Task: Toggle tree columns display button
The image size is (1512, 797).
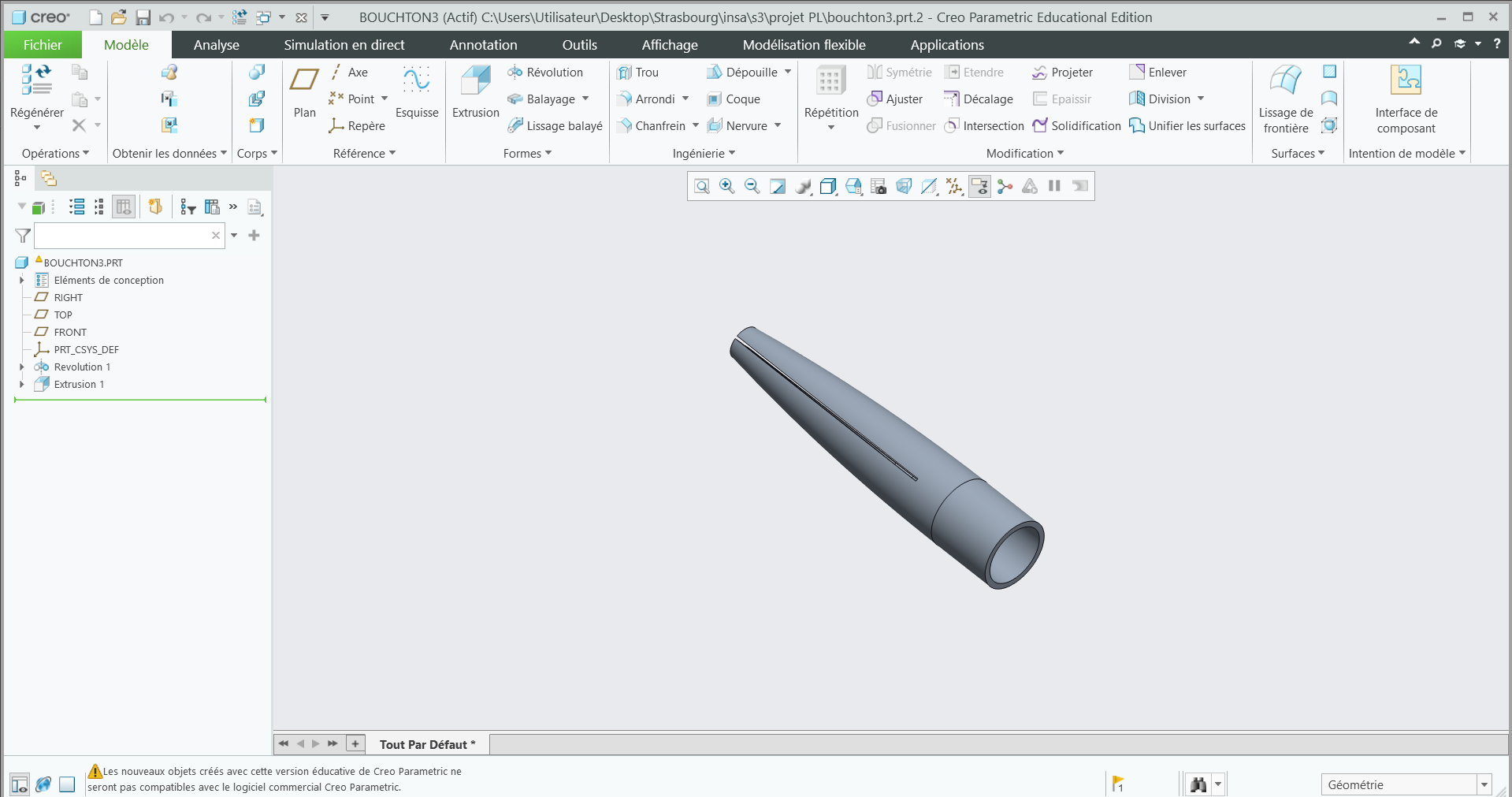Action: (124, 207)
